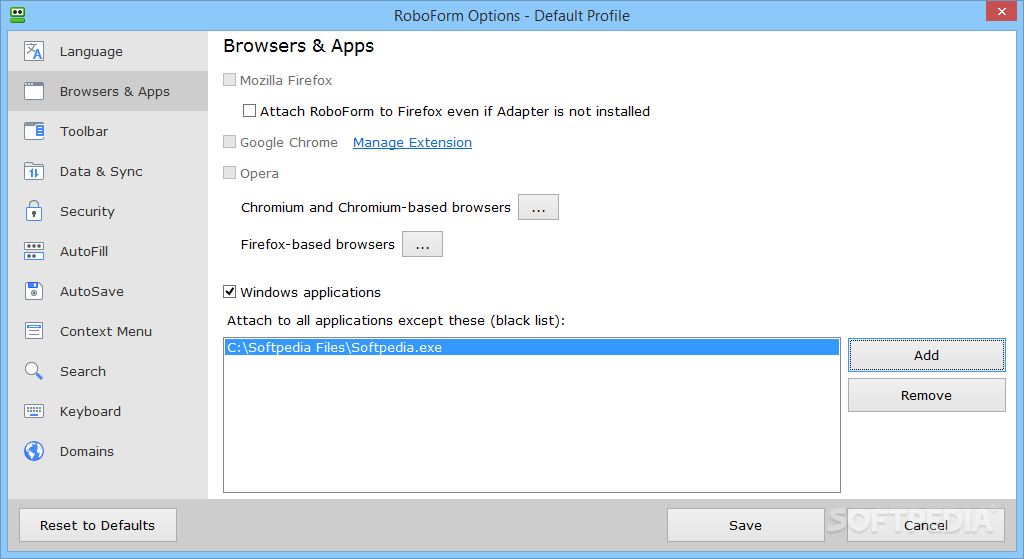The width and height of the screenshot is (1024, 559).
Task: Click the RoboForm logo in title bar
Action: 18,14
